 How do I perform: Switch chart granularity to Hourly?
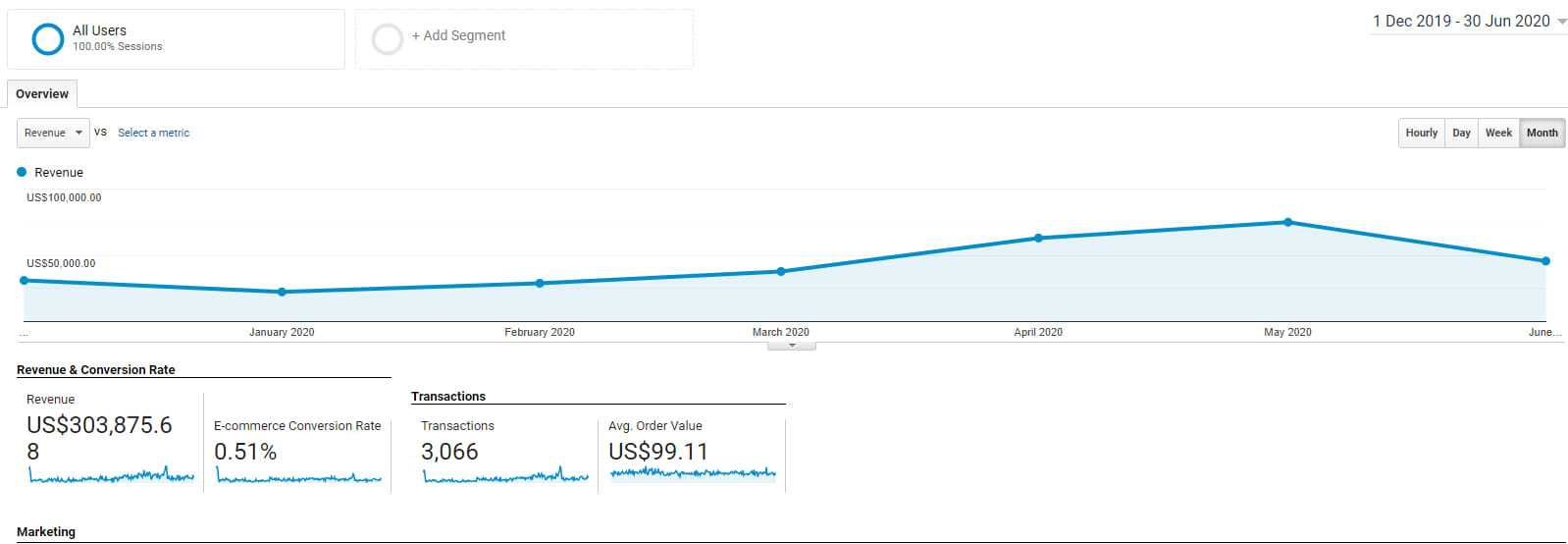tap(1421, 133)
